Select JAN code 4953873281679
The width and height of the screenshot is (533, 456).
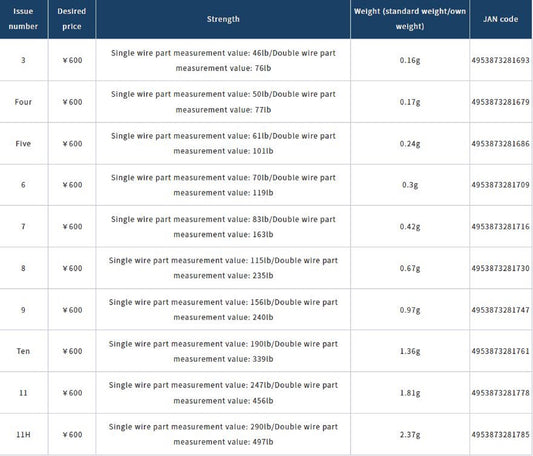(x=500, y=102)
